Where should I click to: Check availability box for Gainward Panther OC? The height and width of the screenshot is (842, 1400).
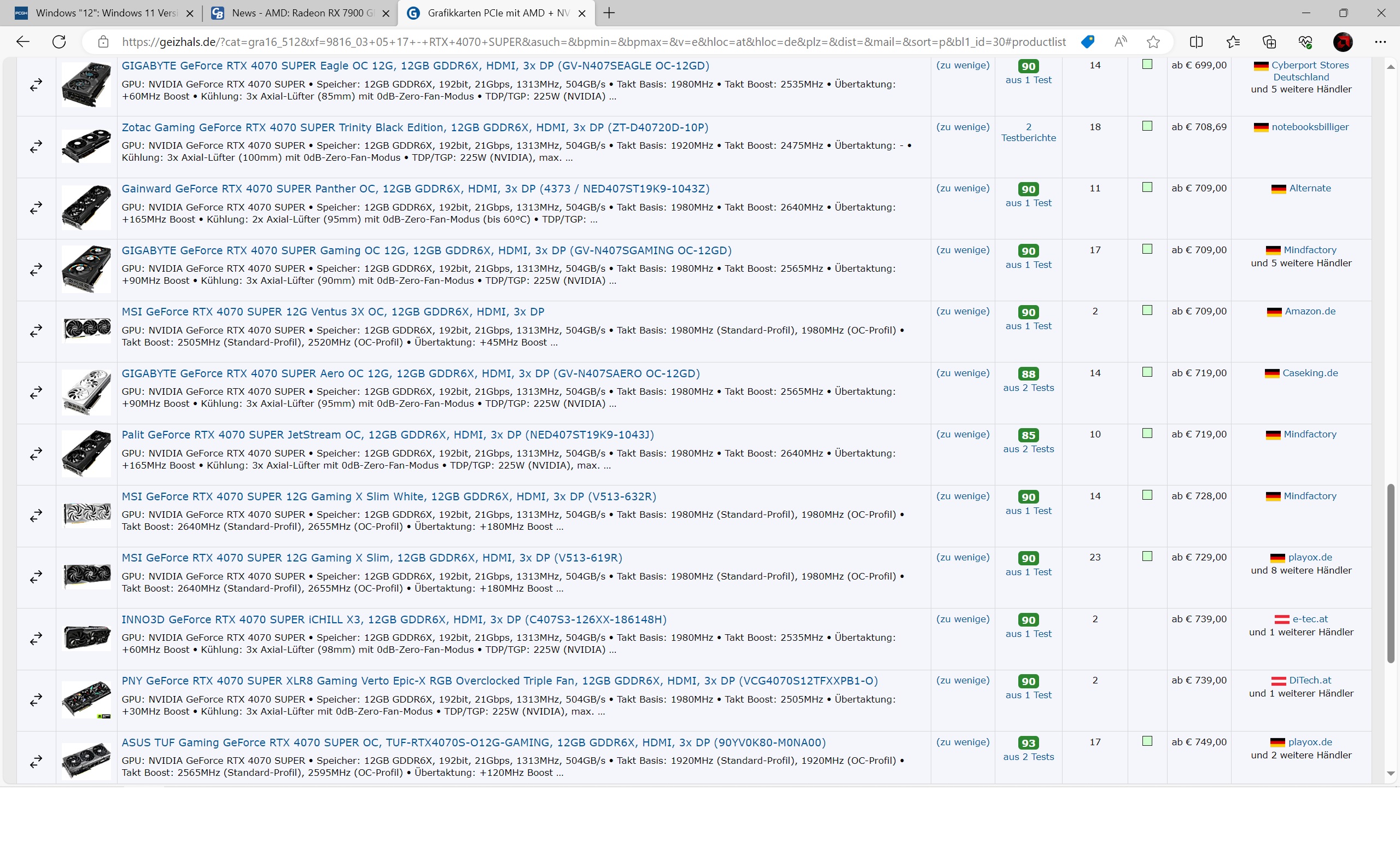point(1147,188)
